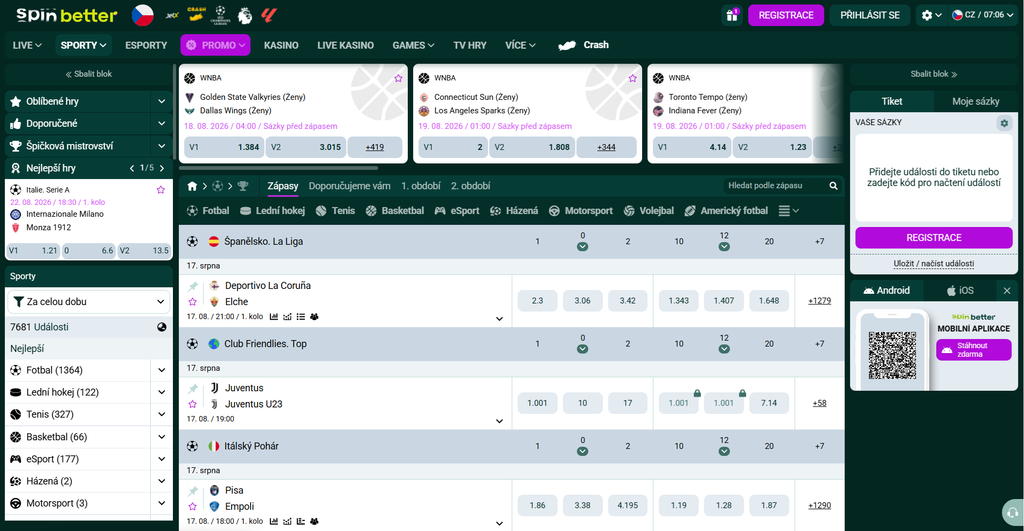Click search magnifier in match search

click(833, 186)
